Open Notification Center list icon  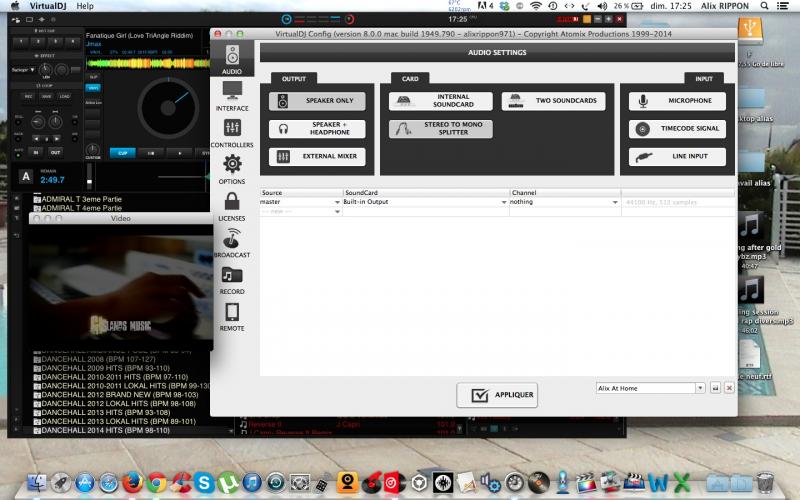pyautogui.click(x=783, y=6)
